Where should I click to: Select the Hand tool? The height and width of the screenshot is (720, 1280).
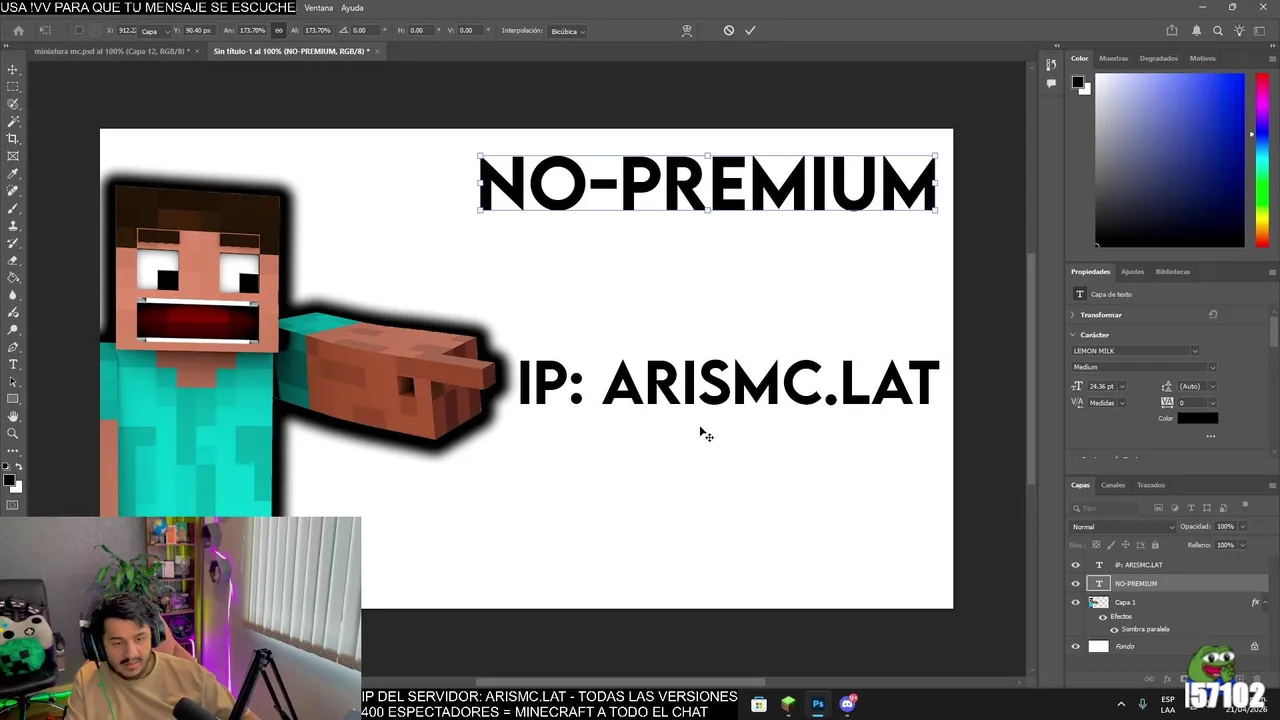(x=13, y=416)
